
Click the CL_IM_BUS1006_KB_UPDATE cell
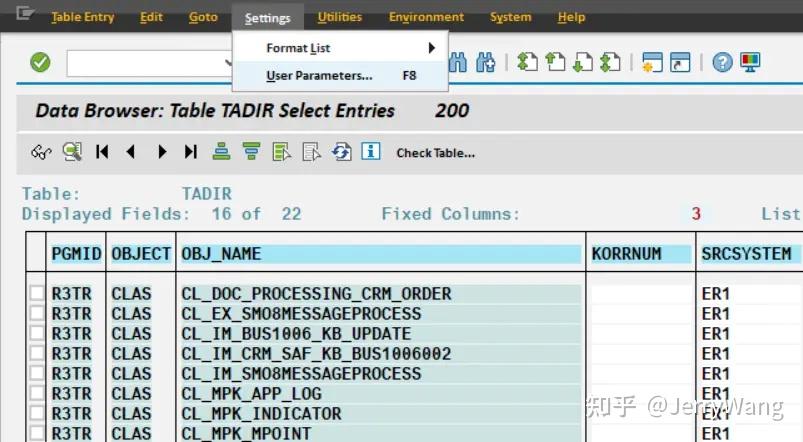(381, 333)
